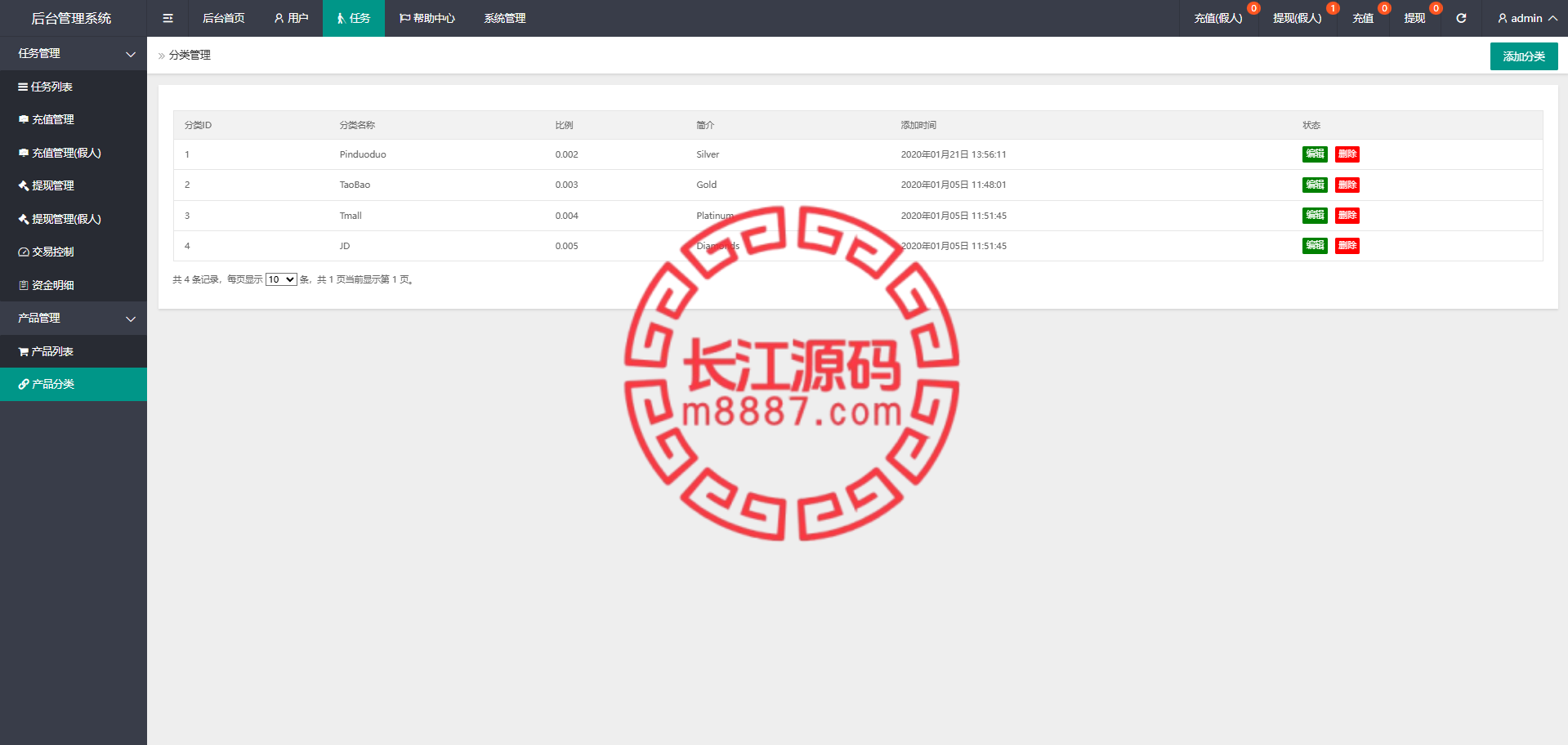1568x745 pixels.
Task: Click the Silver description cell
Action: click(x=708, y=154)
